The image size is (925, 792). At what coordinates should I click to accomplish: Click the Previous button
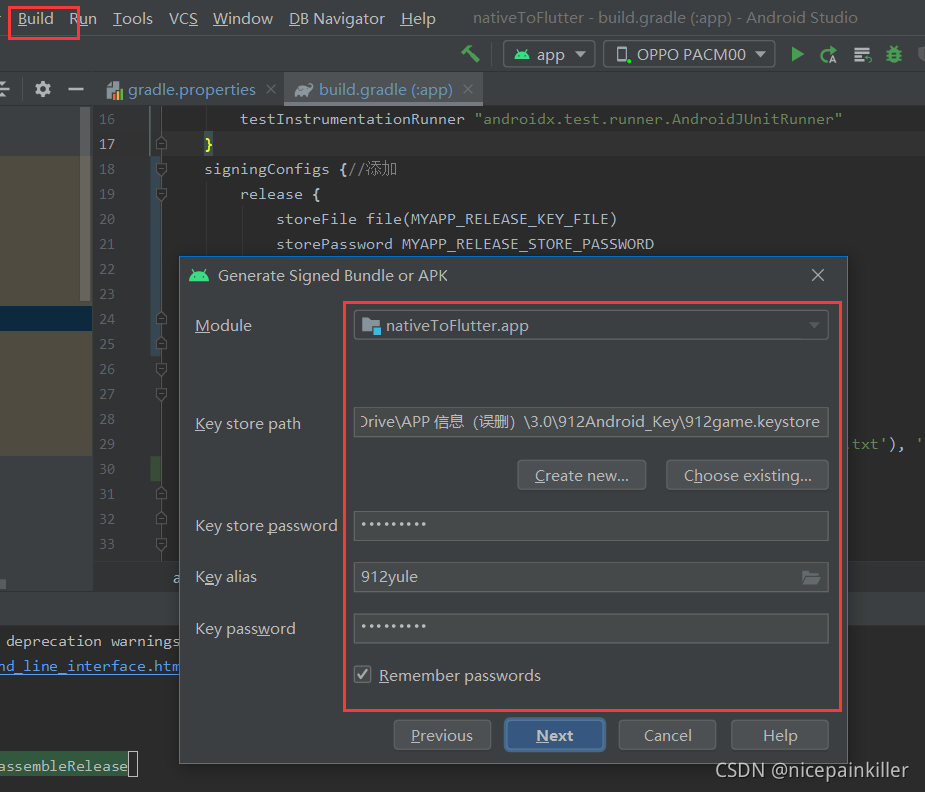point(442,735)
